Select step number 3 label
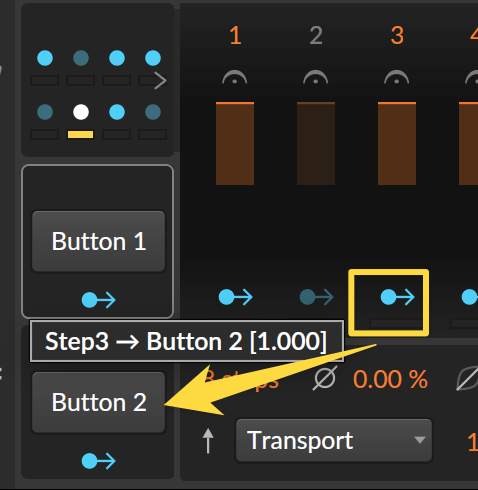Viewport: 478px width, 490px height. [x=397, y=35]
